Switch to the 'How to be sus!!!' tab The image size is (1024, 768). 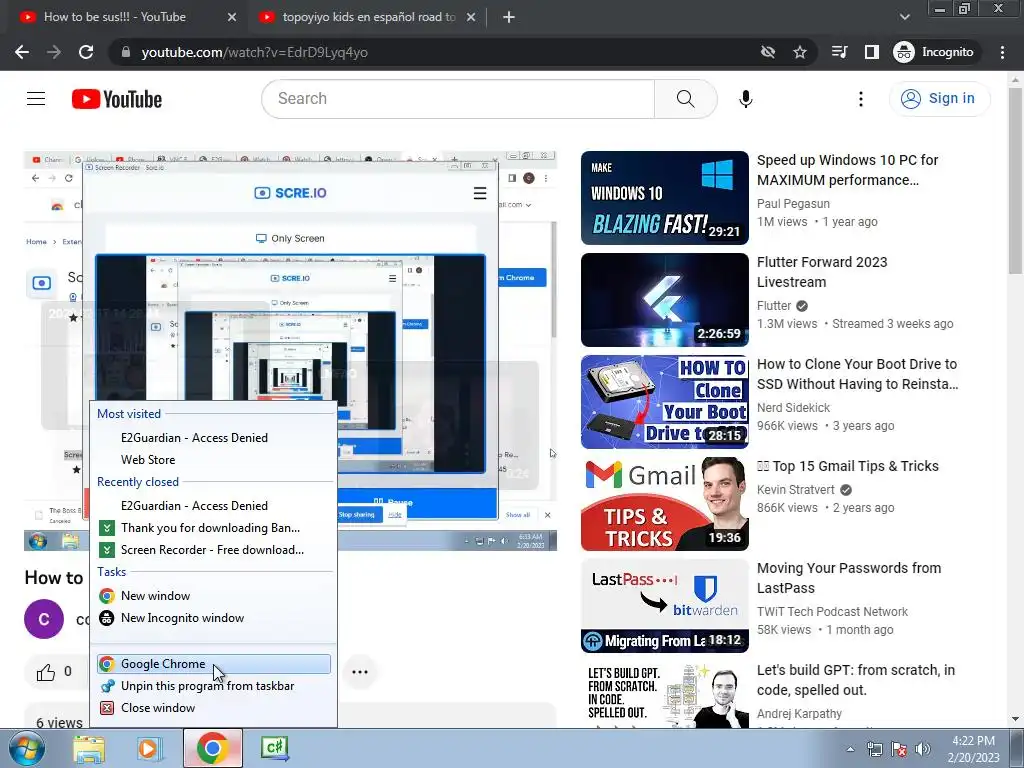coord(115,17)
